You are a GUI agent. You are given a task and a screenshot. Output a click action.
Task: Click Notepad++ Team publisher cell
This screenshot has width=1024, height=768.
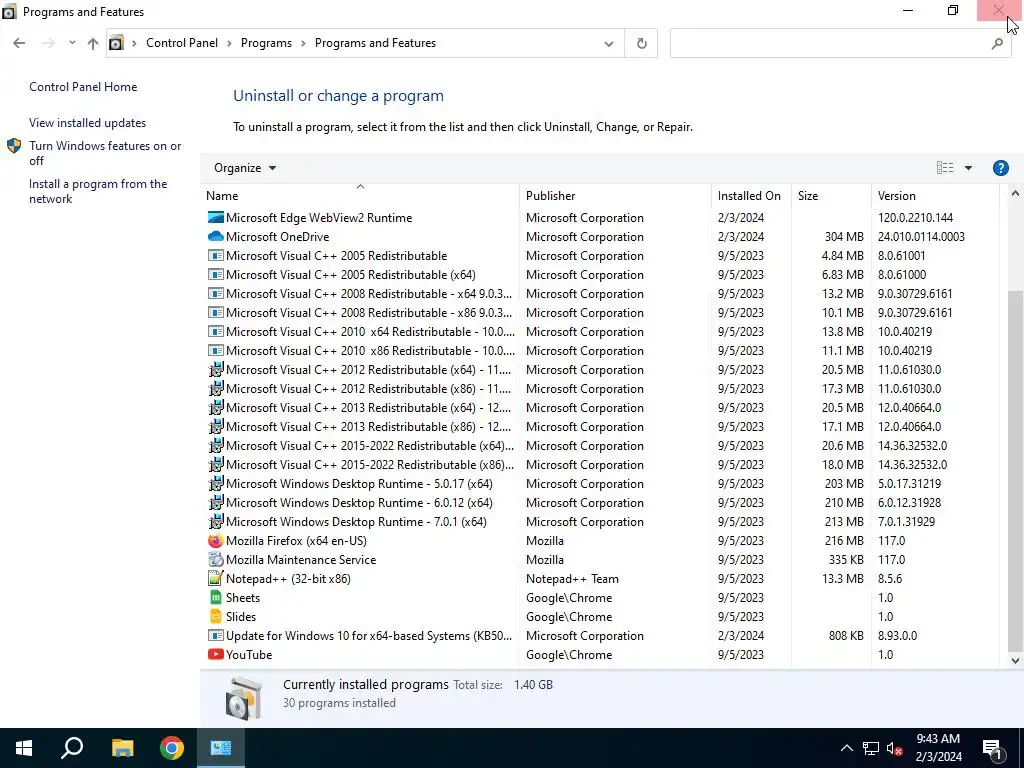pos(572,579)
